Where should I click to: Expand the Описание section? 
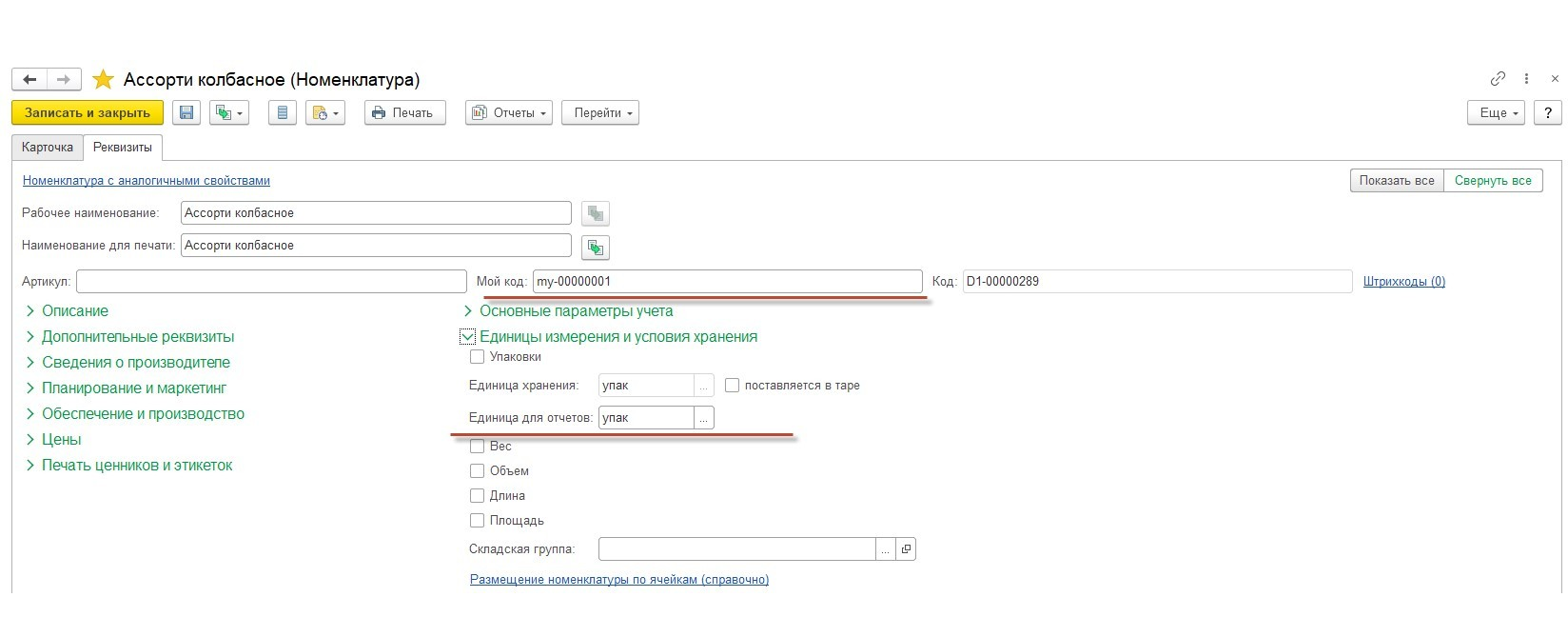tap(75, 311)
